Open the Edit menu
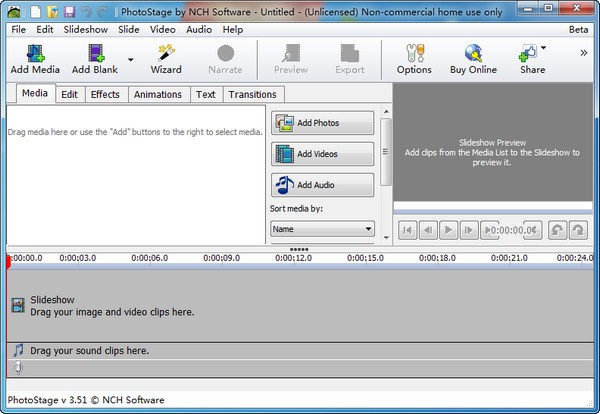Screen dimensions: 600x414 [x=45, y=29]
